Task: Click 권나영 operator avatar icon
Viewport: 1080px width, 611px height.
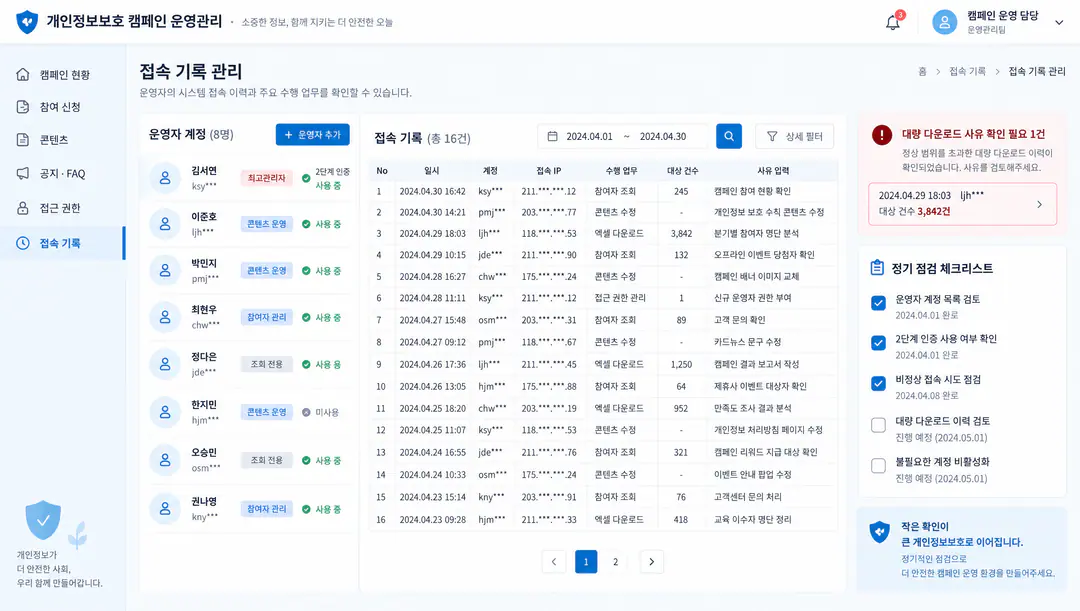Action: point(165,508)
